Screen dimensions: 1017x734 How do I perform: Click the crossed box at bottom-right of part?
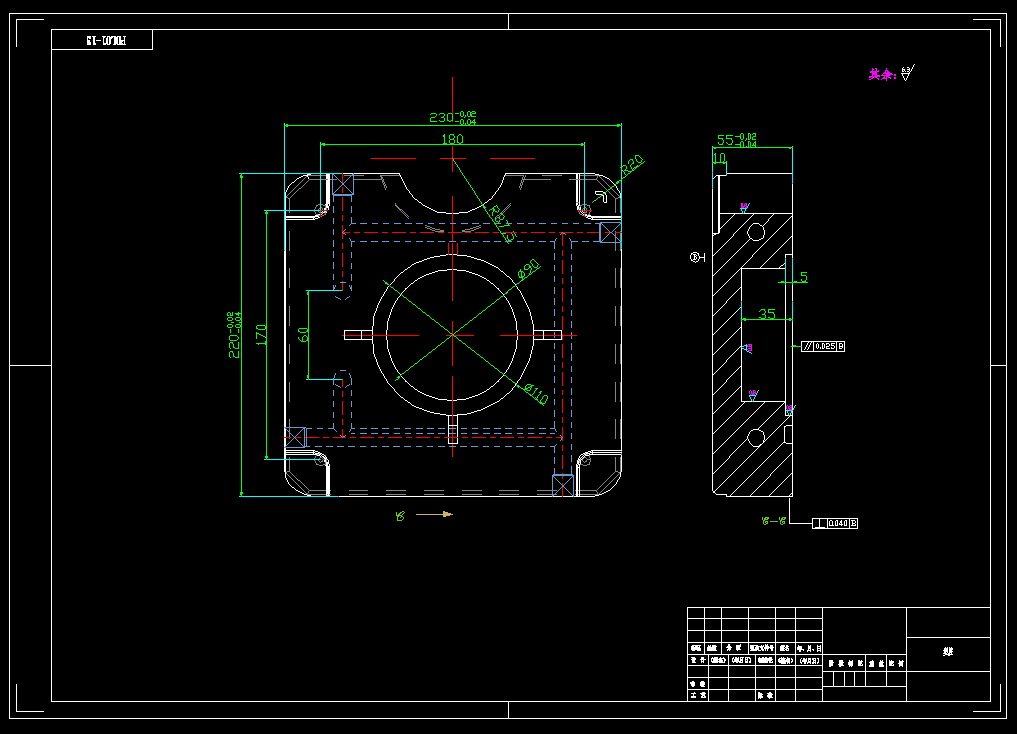pos(563,486)
